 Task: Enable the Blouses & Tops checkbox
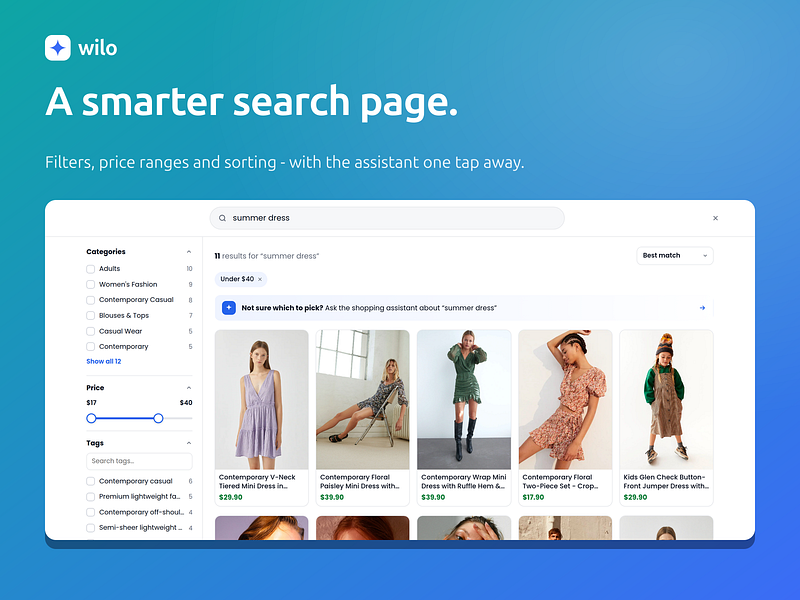pos(90,316)
